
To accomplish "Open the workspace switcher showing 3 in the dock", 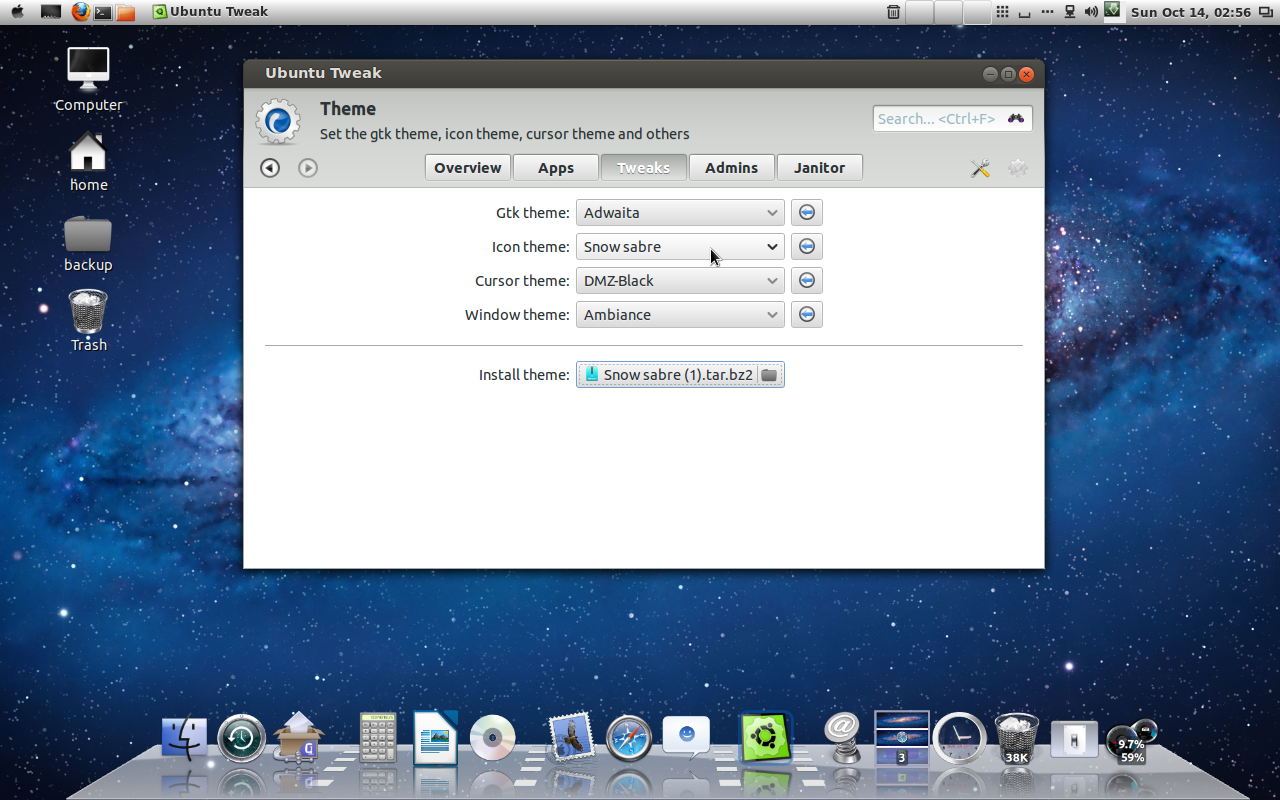I will (902, 738).
